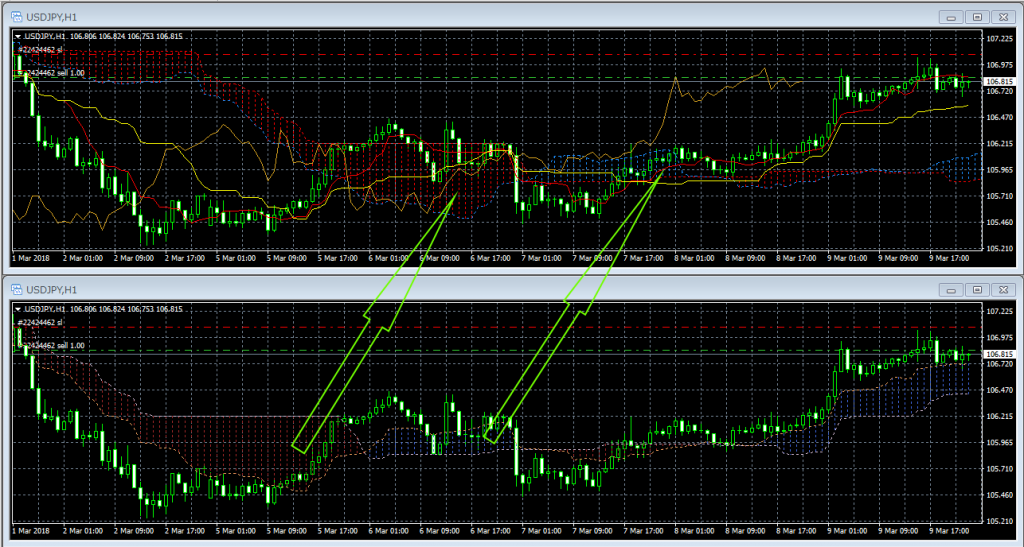Maximize the top USDJPY,H1 chart window
Screen dimensions: 1024x547
[975, 16]
